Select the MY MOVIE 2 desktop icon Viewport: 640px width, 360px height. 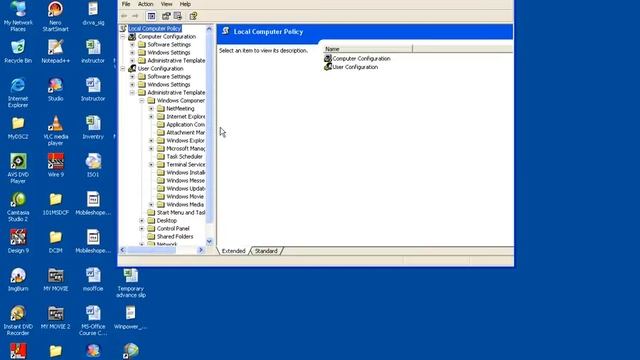(x=56, y=318)
